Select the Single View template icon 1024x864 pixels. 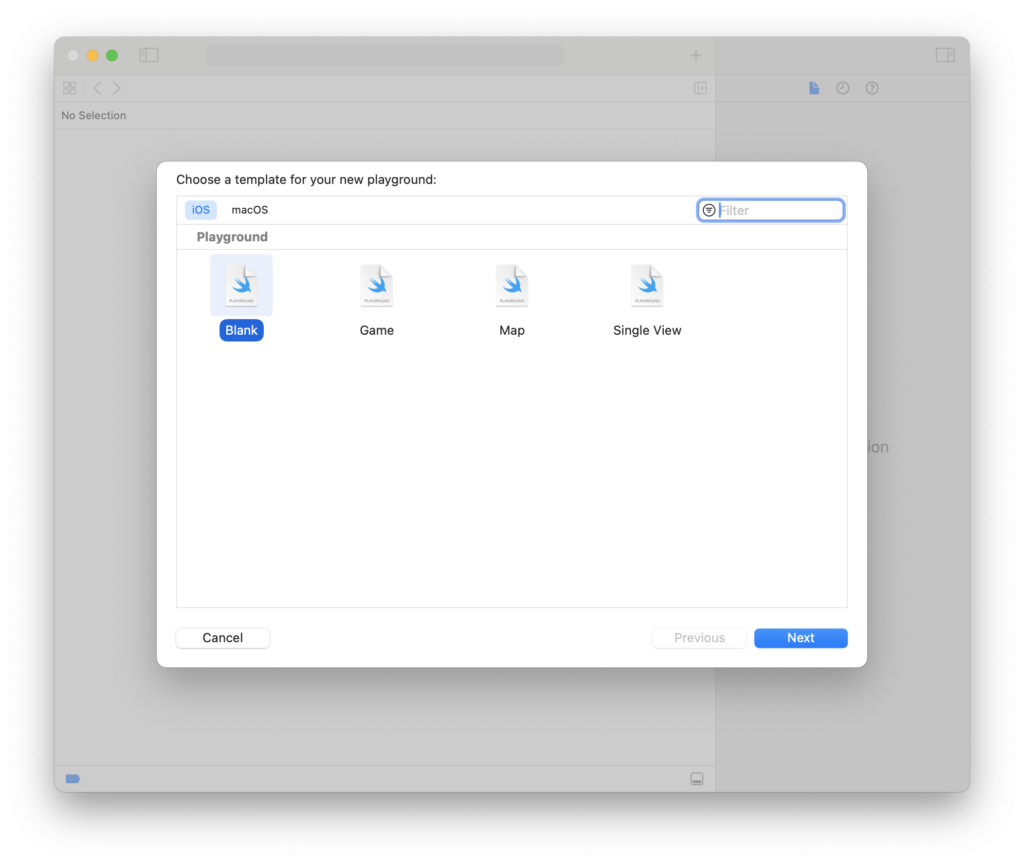click(647, 285)
